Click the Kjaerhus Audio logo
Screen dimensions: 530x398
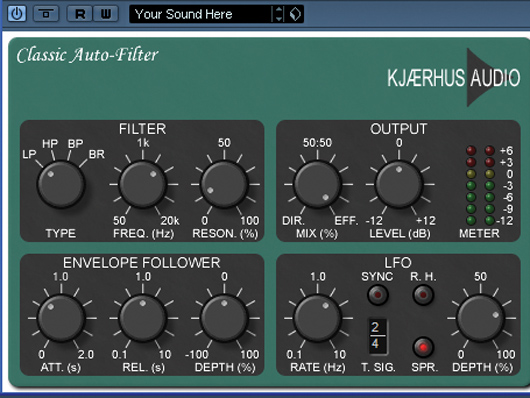[454, 78]
